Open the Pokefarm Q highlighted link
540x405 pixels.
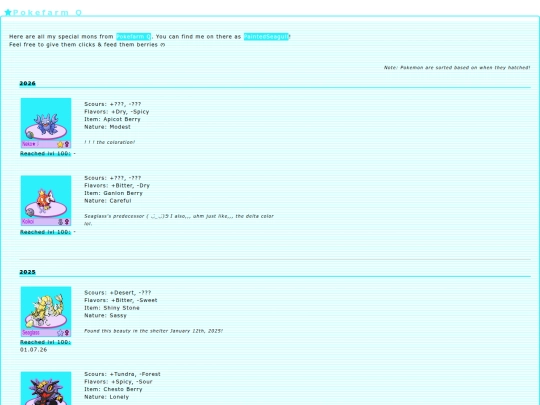tap(134, 37)
